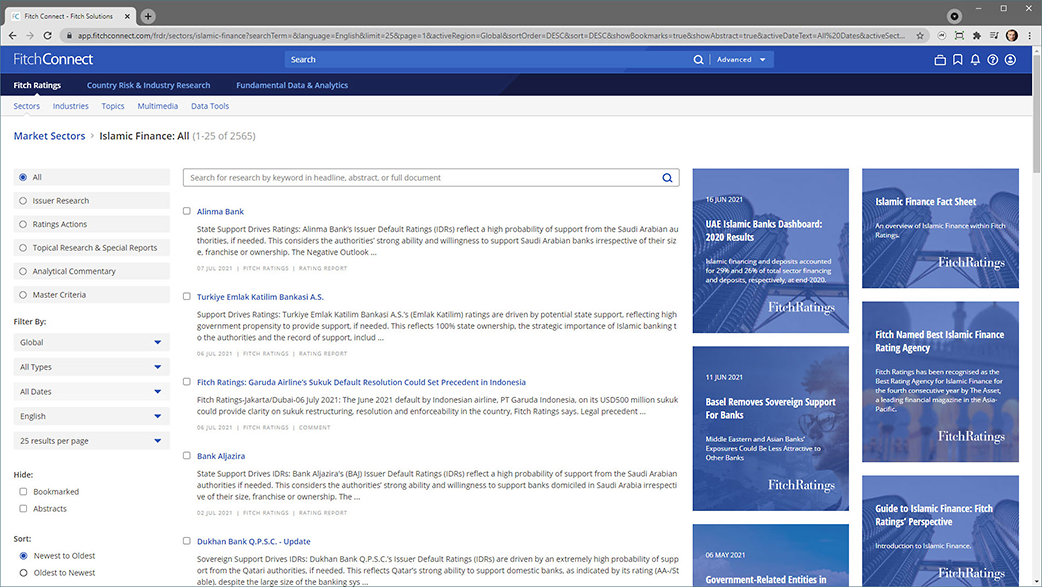Switch to Fitch Ratings tab
The width and height of the screenshot is (1042, 587).
tap(37, 85)
